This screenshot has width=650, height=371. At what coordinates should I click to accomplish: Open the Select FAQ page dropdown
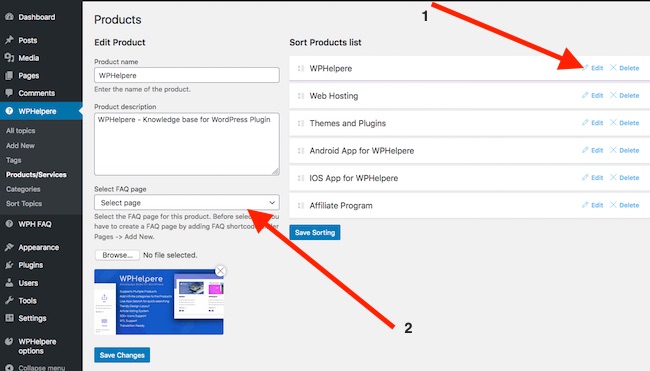[187, 203]
